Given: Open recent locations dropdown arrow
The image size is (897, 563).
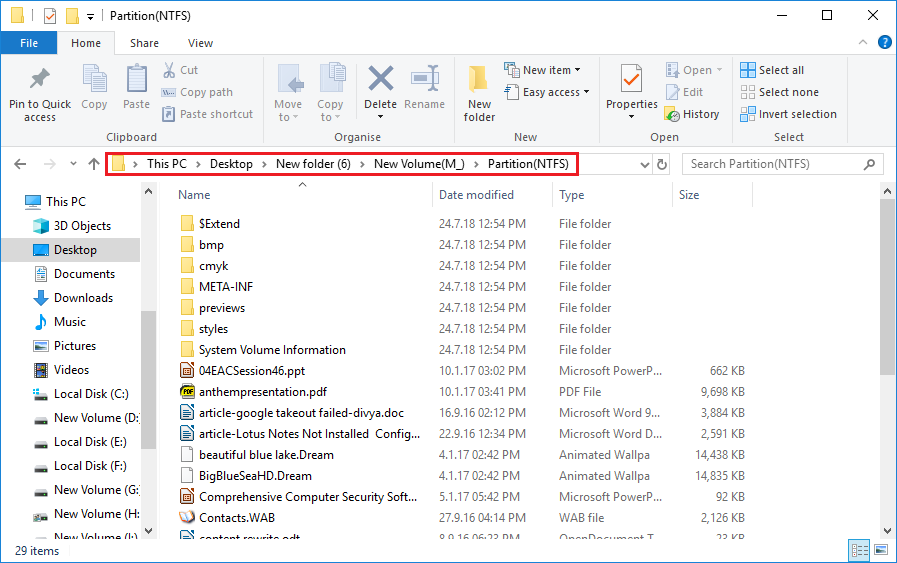Looking at the screenshot, I should 73,164.
